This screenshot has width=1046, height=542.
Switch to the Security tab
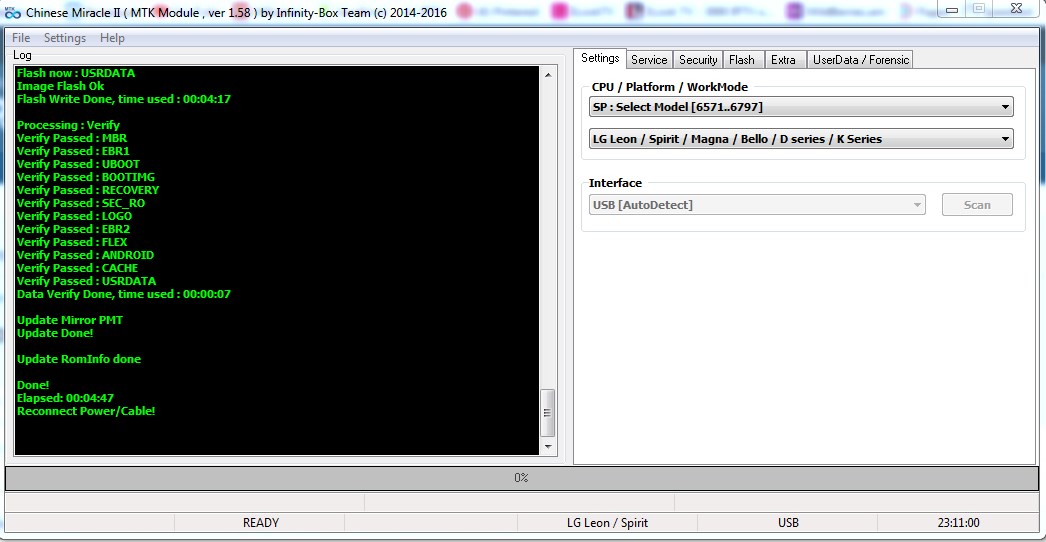point(698,60)
